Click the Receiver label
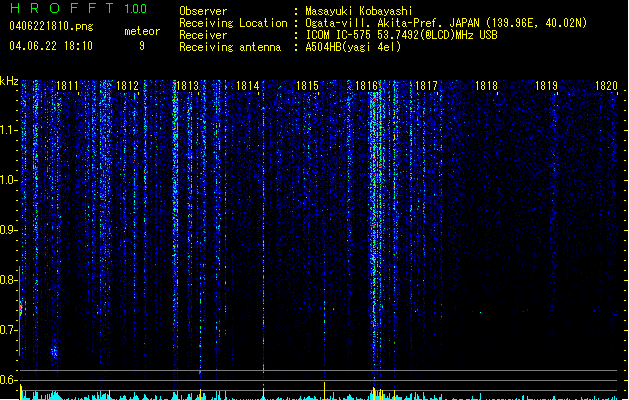The image size is (629, 400). [x=203, y=35]
